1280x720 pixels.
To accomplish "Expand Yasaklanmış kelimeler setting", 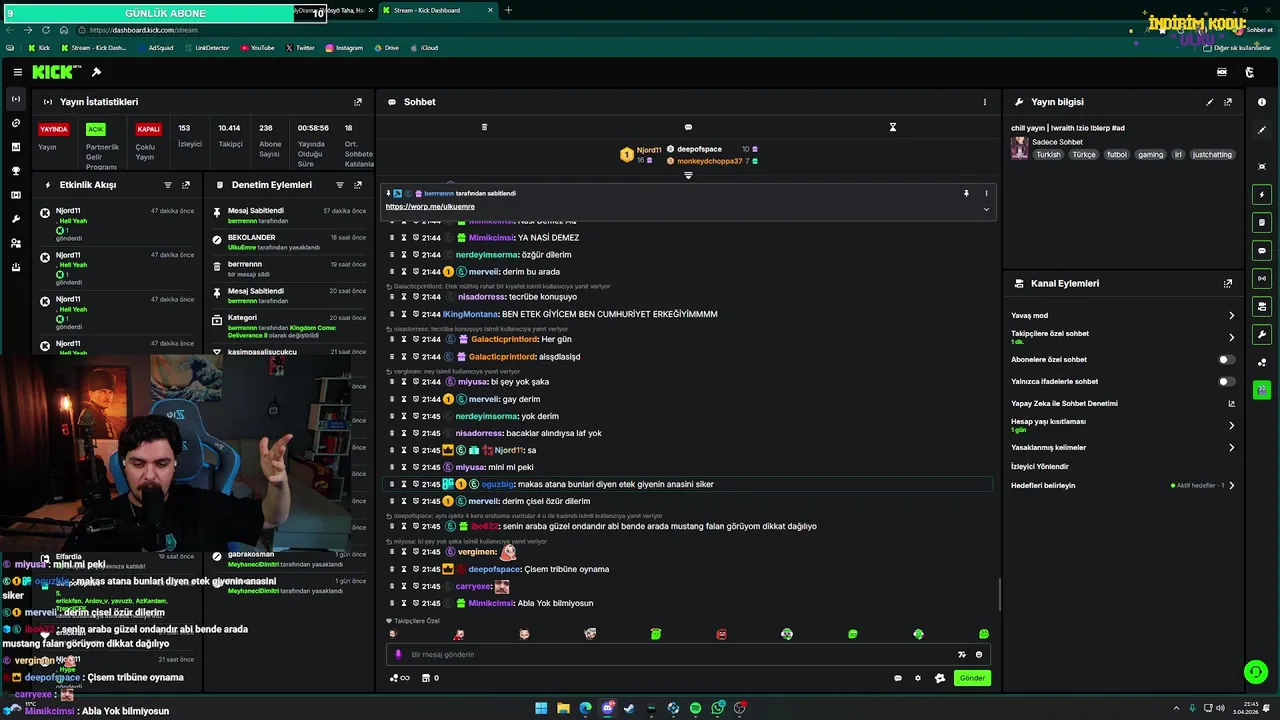I will click(x=1231, y=447).
